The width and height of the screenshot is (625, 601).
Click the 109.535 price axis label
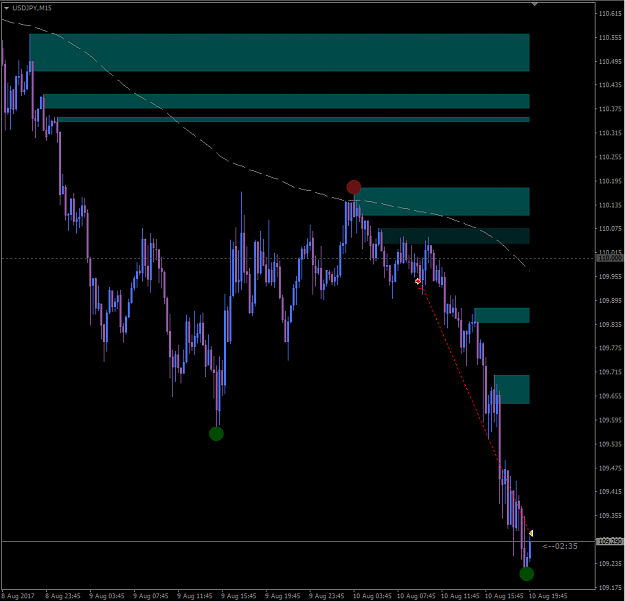point(610,444)
